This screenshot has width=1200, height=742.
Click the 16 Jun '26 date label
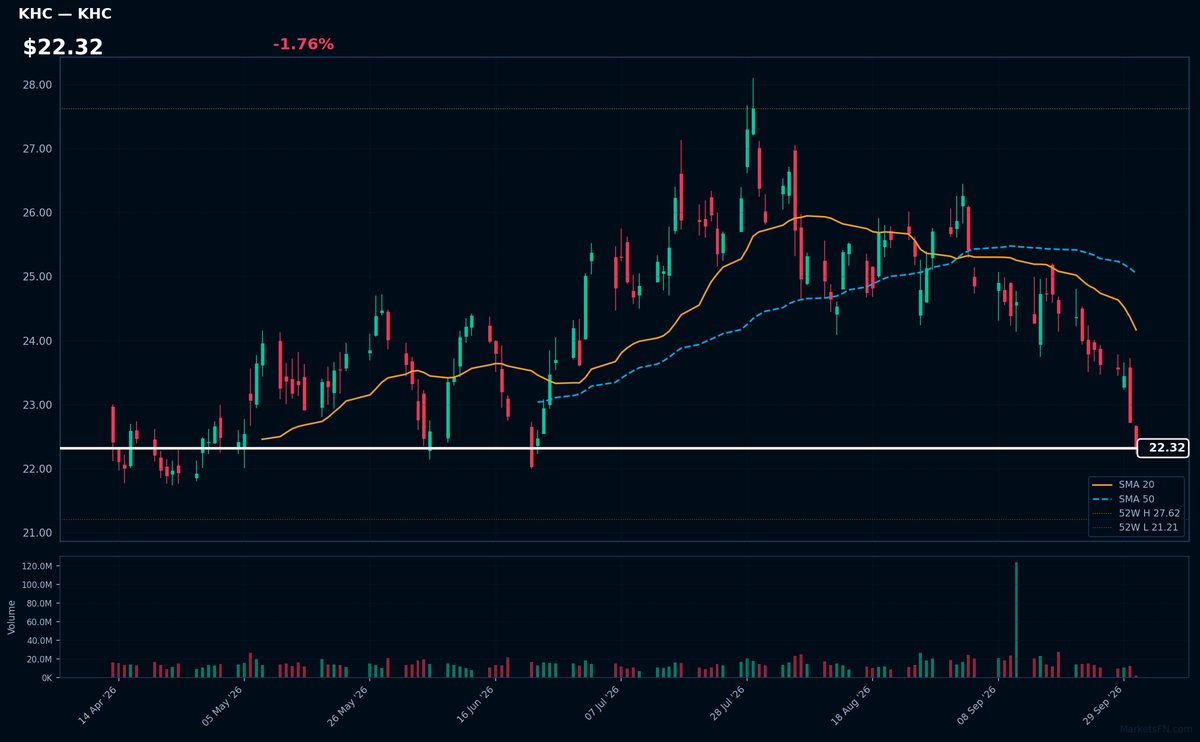point(474,704)
